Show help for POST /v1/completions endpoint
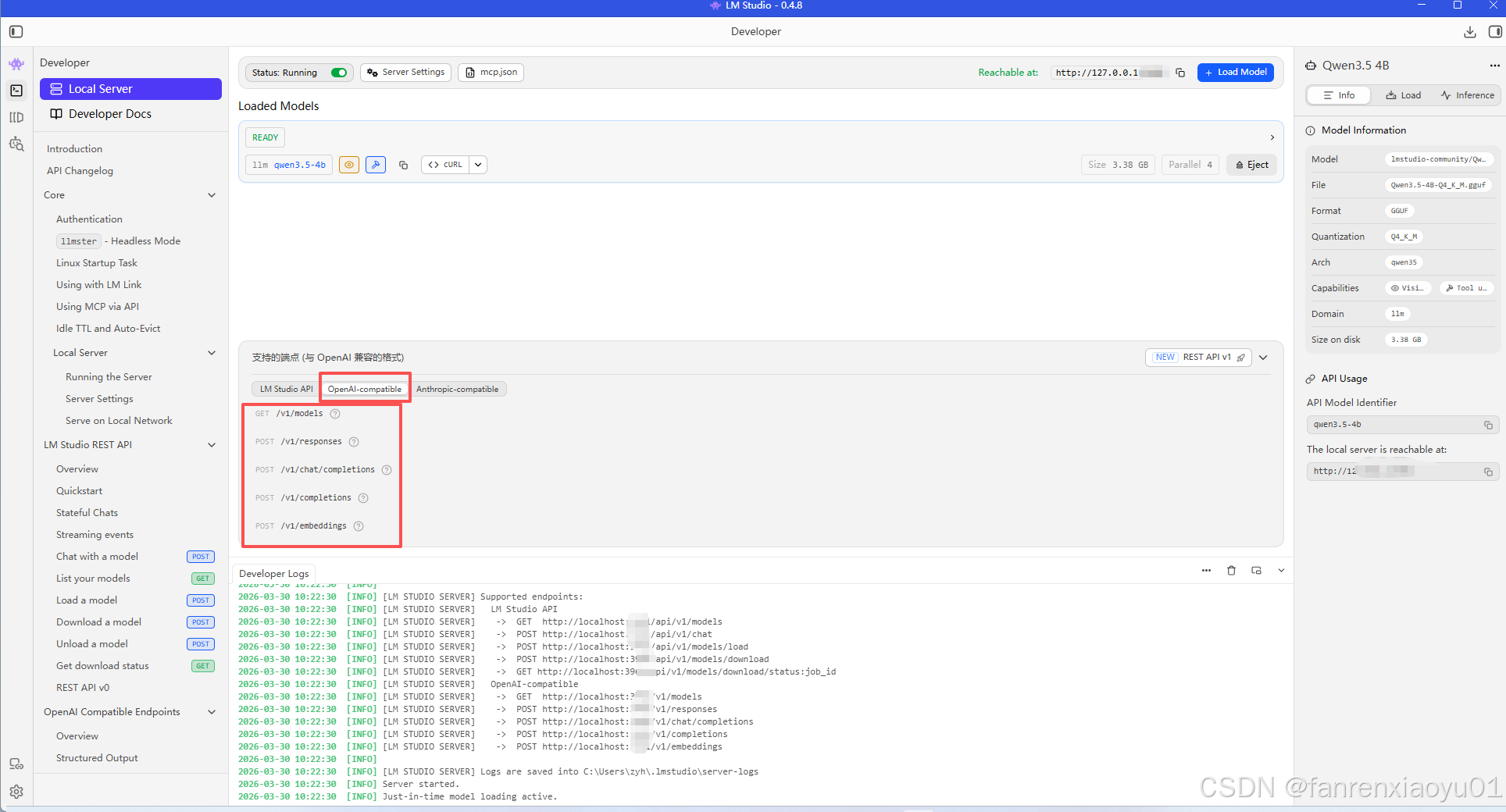Screen dimensions: 1506x812 pyautogui.click(x=363, y=498)
